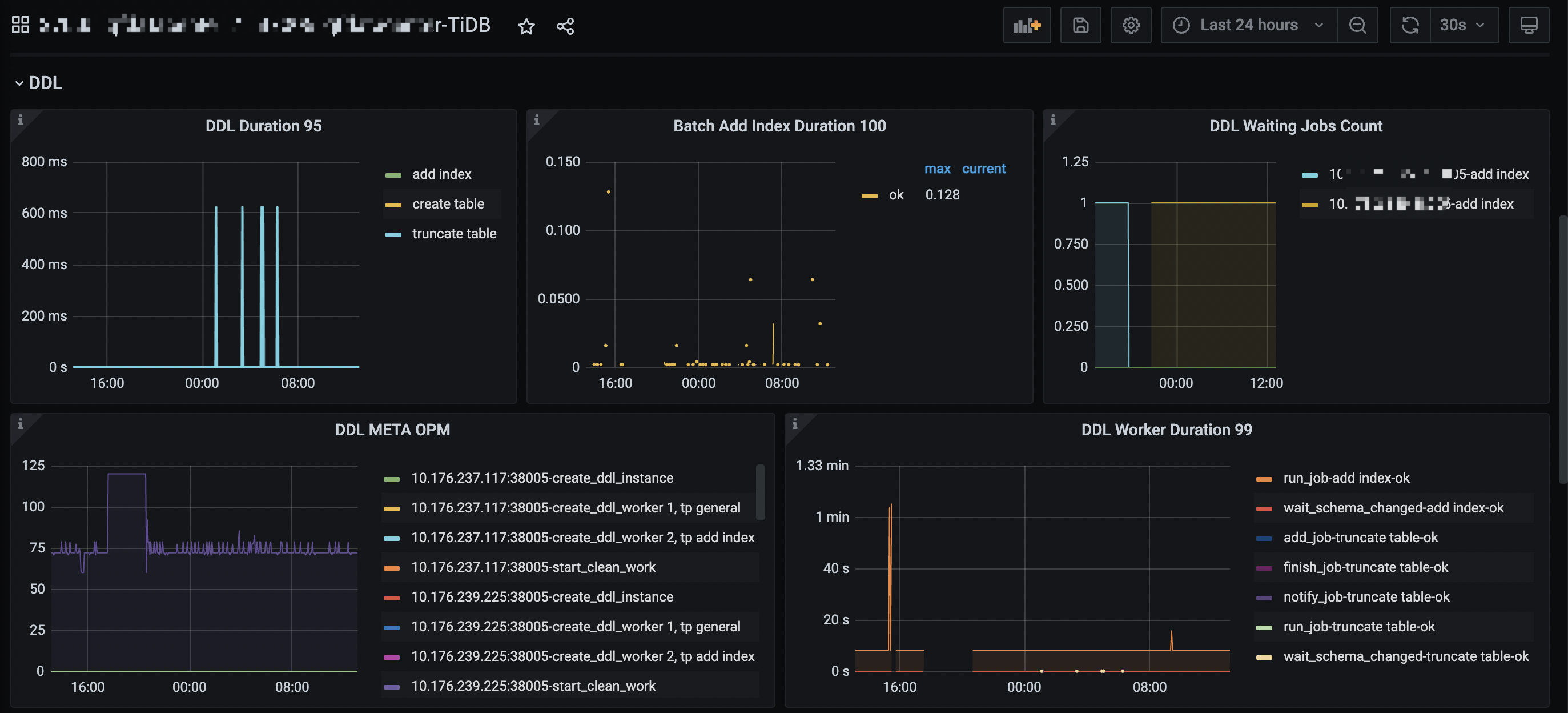
Task: Open the Last 24 hours time picker
Action: pos(1248,25)
